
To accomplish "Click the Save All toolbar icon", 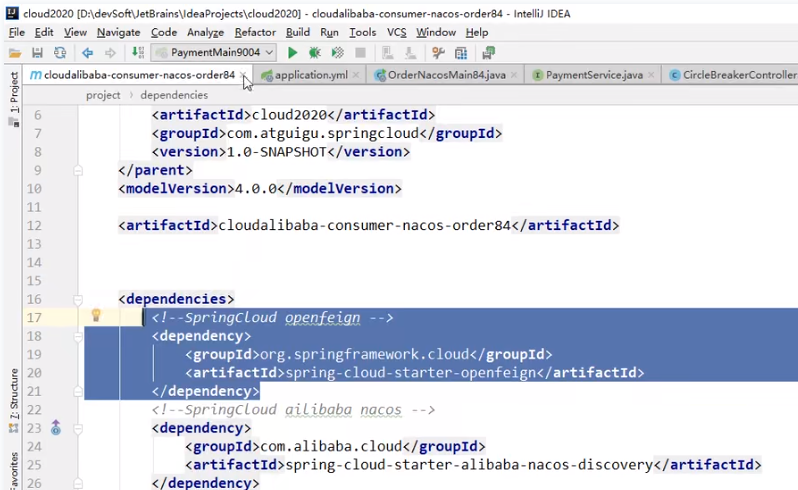I will click(x=37, y=53).
